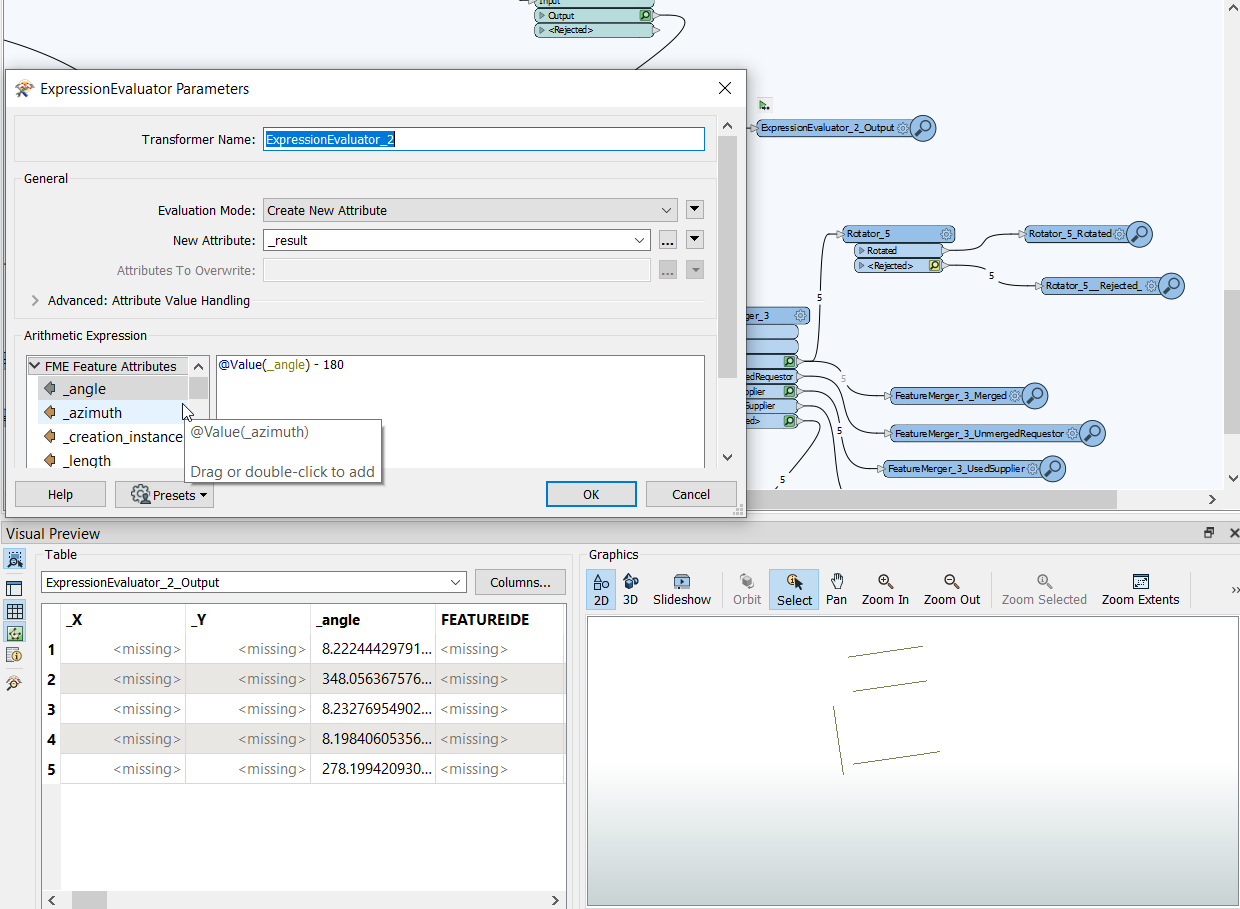The height and width of the screenshot is (909, 1240).
Task: Close the ExpressionEvaluator Parameters dialog
Action: pyautogui.click(x=725, y=88)
